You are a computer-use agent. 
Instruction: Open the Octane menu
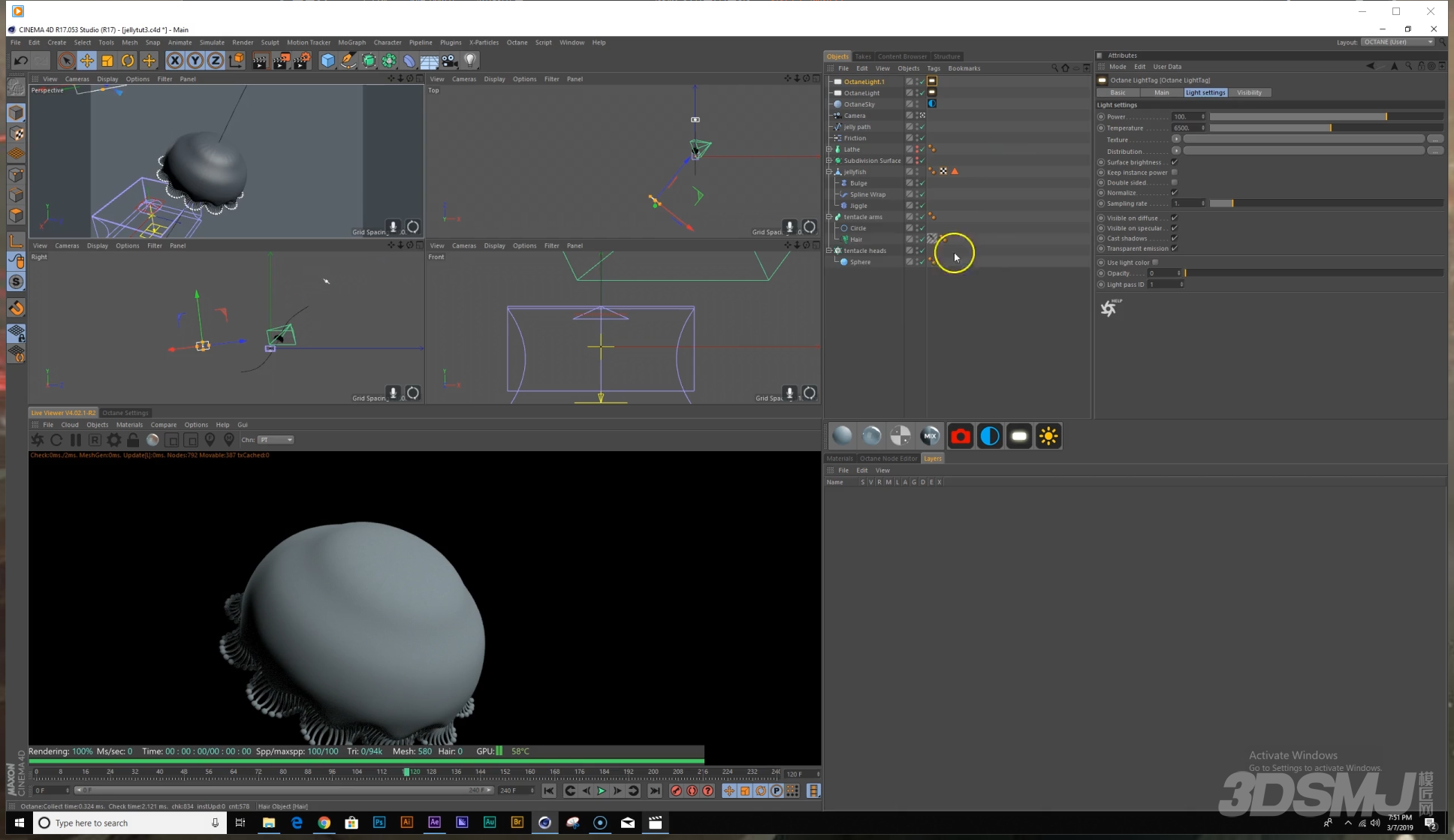pyautogui.click(x=517, y=43)
